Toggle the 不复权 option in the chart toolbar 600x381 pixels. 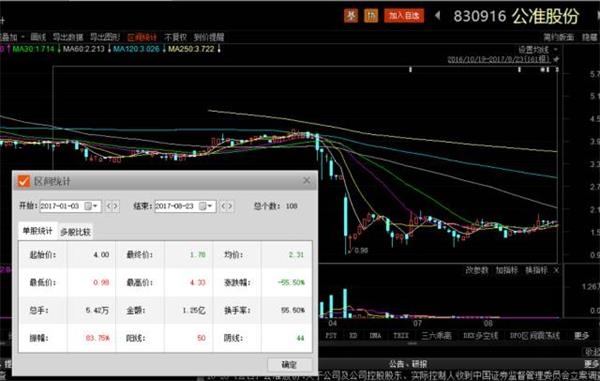175,37
